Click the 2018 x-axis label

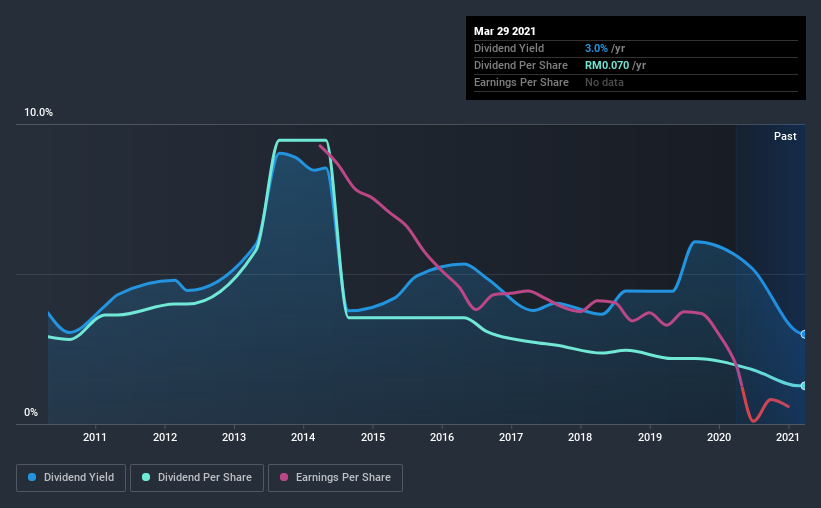point(580,437)
